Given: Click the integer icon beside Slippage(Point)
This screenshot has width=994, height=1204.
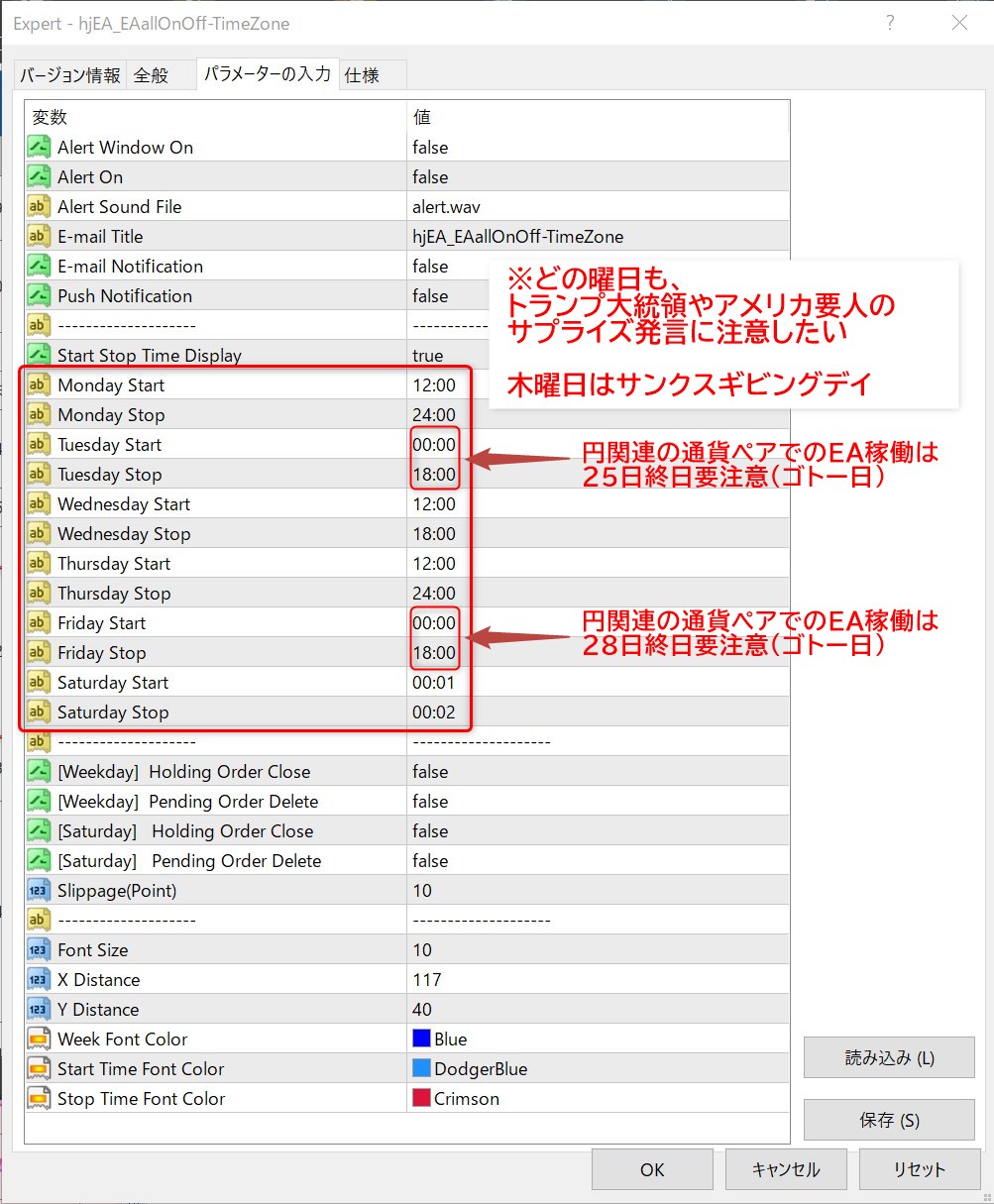Looking at the screenshot, I should point(39,891).
